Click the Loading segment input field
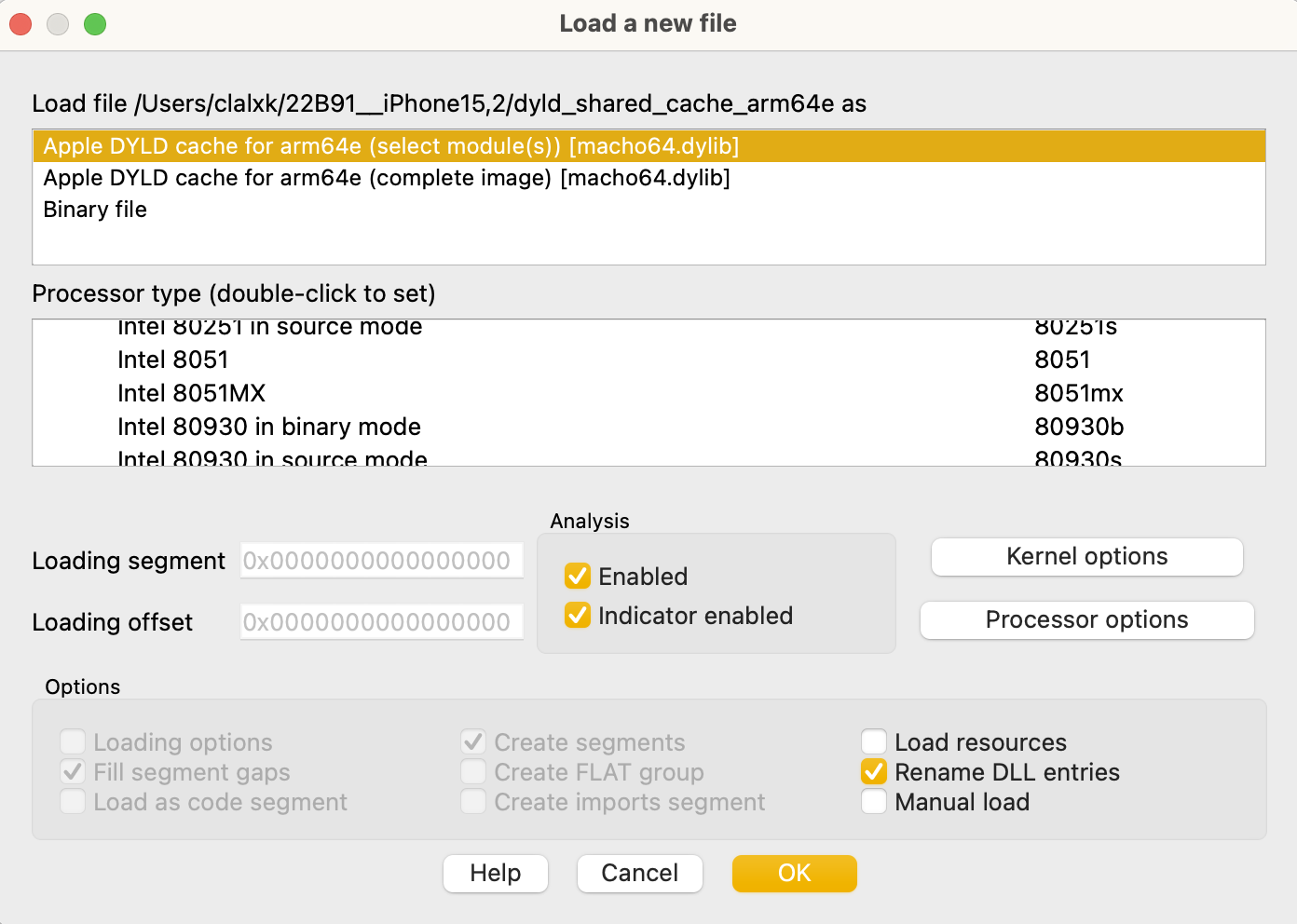This screenshot has width=1297, height=924. tap(382, 561)
